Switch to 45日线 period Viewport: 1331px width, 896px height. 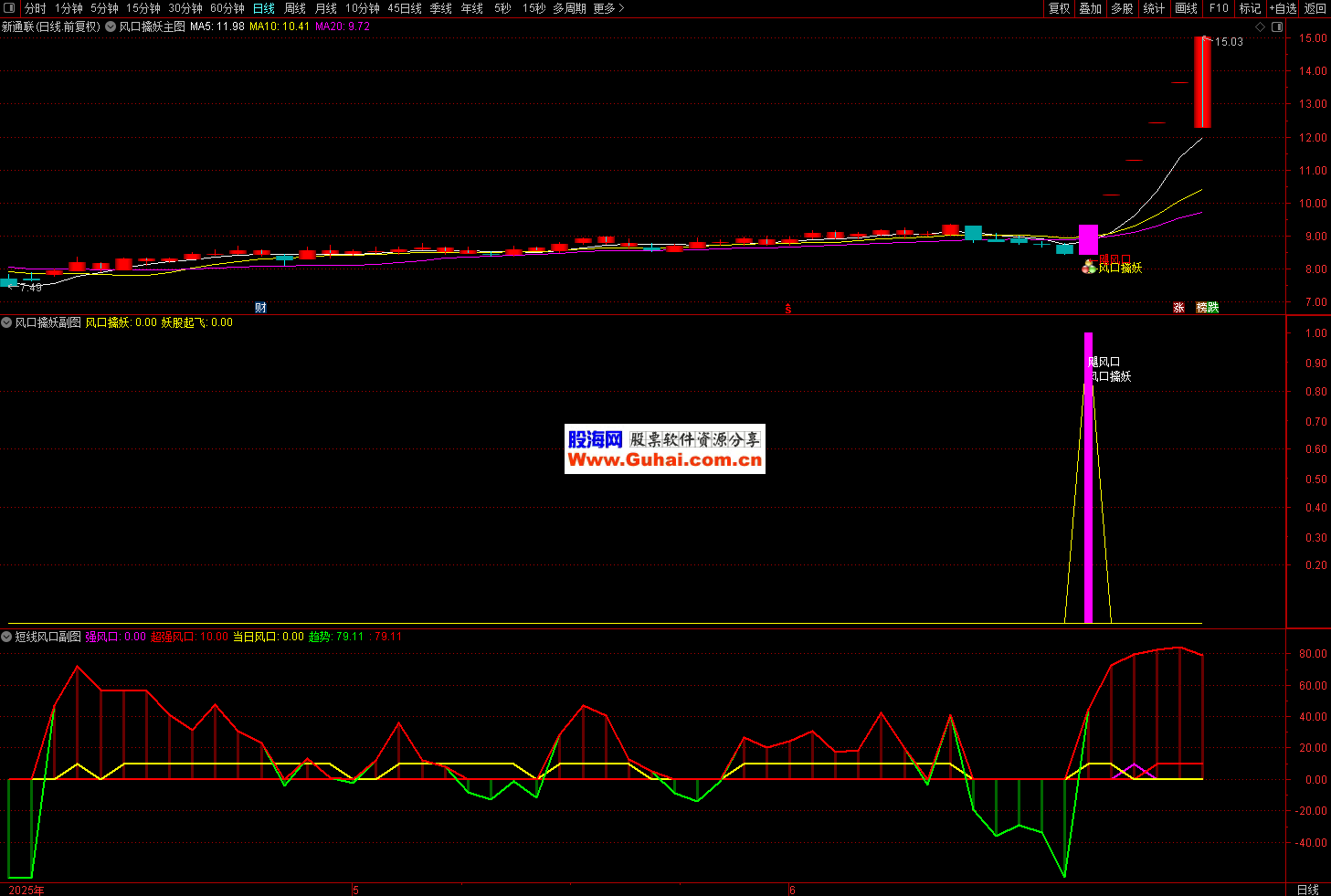click(x=405, y=8)
